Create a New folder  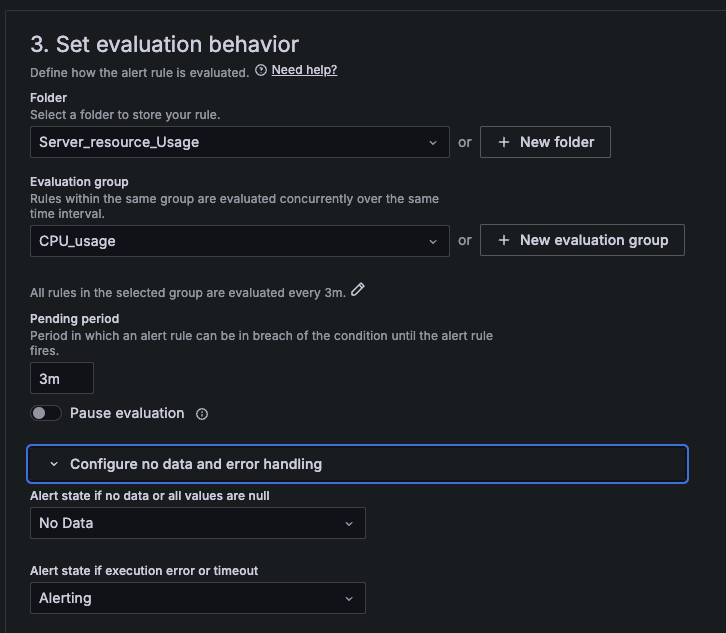tap(545, 142)
